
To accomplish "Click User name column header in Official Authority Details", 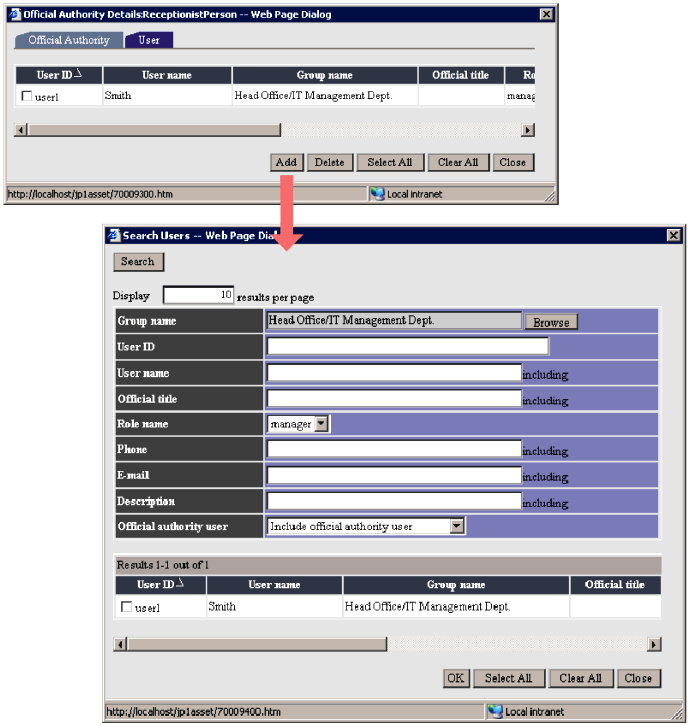I will pyautogui.click(x=167, y=75).
